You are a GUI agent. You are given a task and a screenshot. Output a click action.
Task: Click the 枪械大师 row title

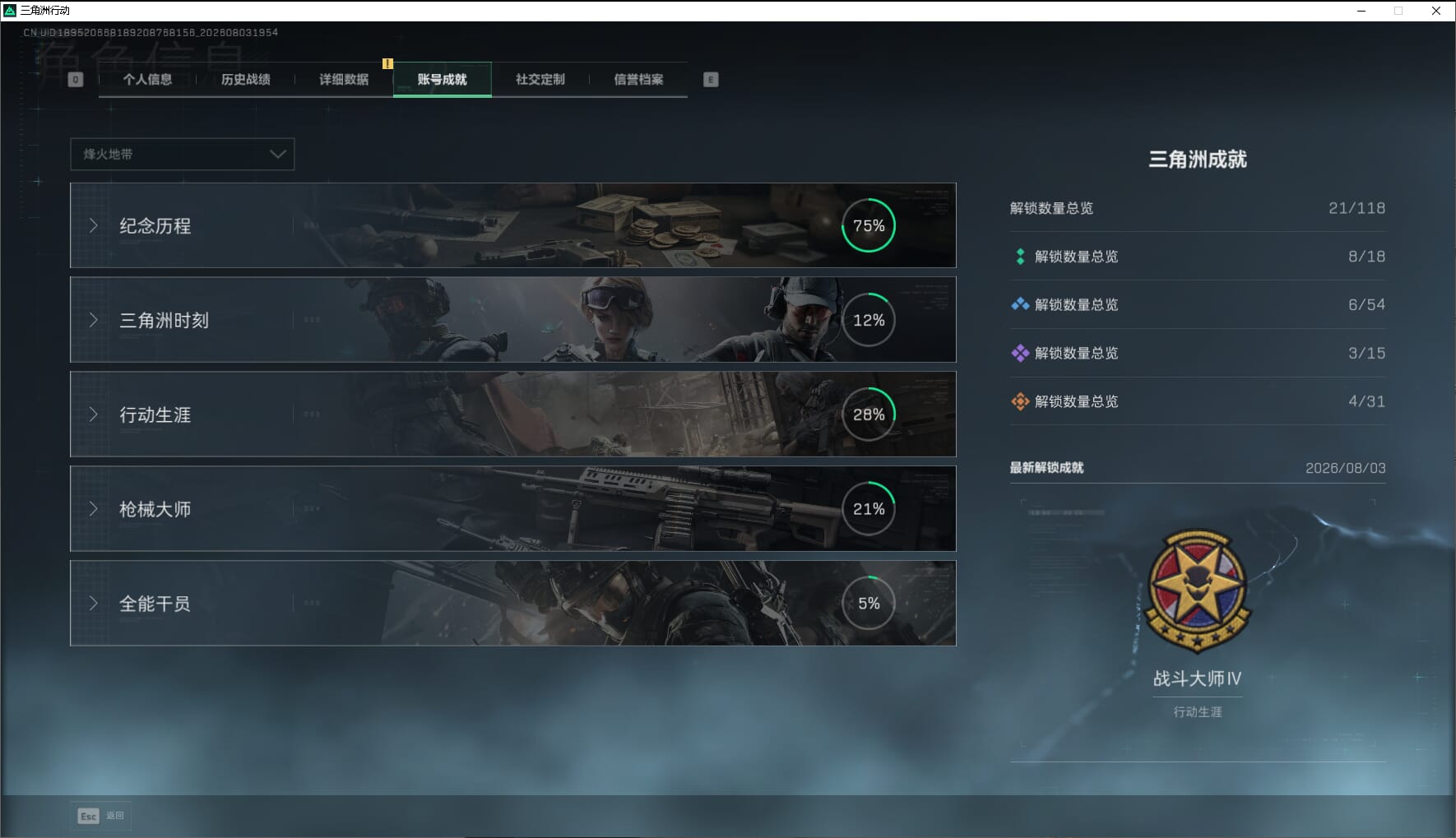point(155,510)
